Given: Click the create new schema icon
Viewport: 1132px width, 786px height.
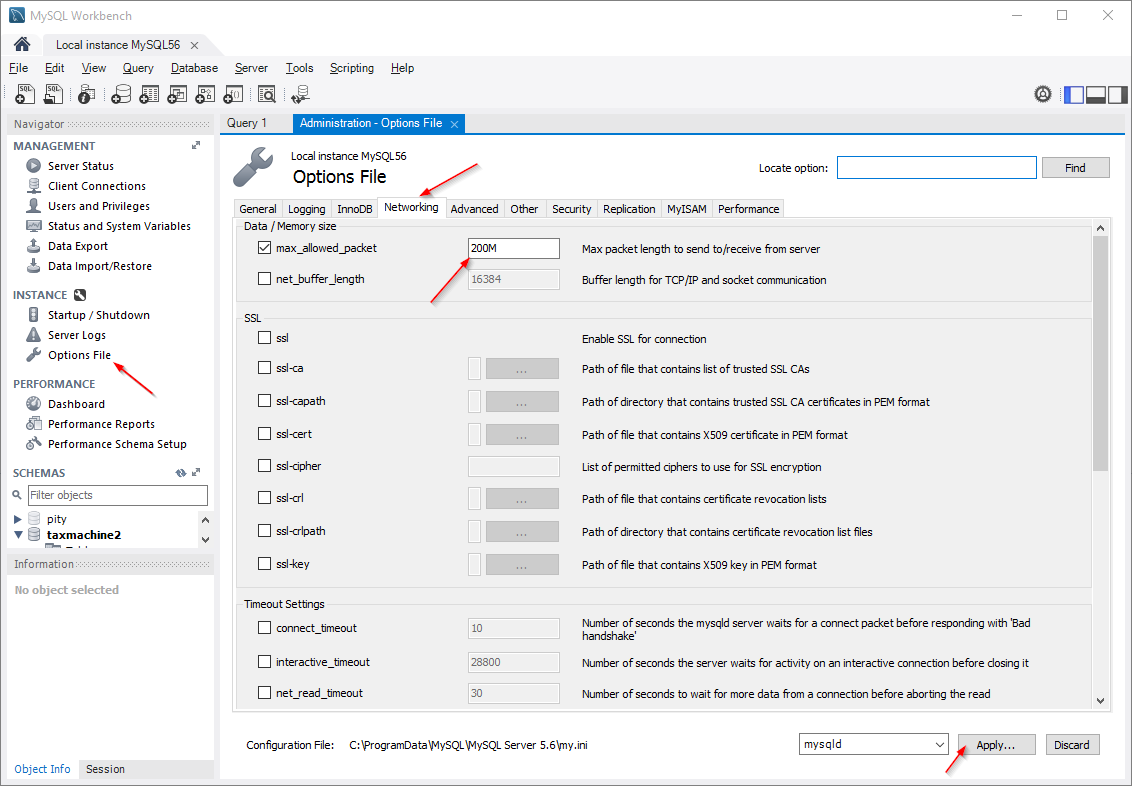Looking at the screenshot, I should [121, 94].
